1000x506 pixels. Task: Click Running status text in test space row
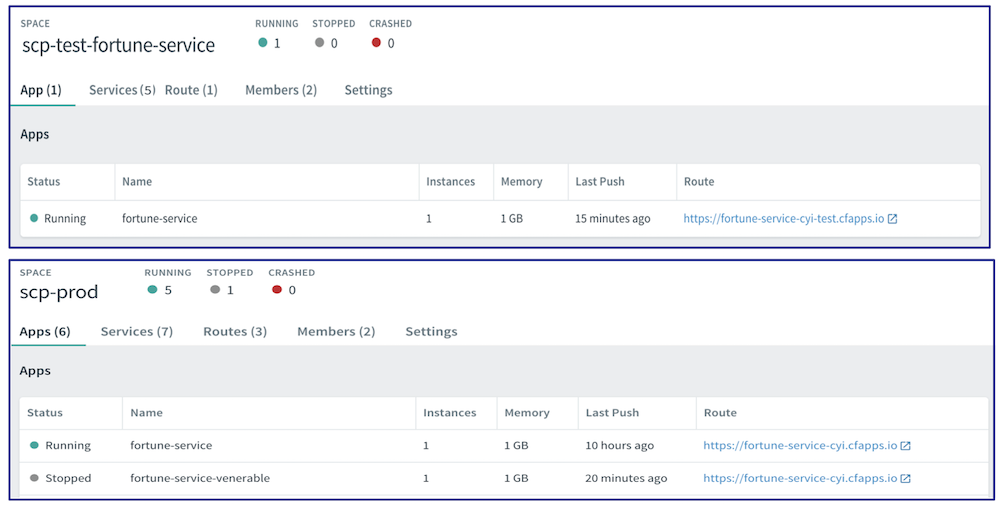coord(65,218)
